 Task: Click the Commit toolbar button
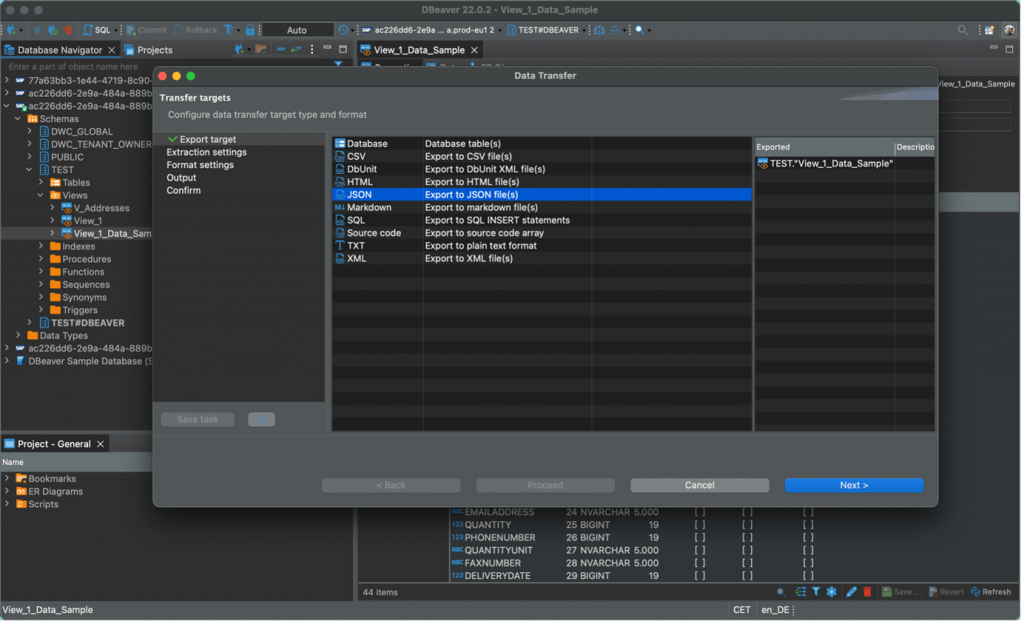146,30
